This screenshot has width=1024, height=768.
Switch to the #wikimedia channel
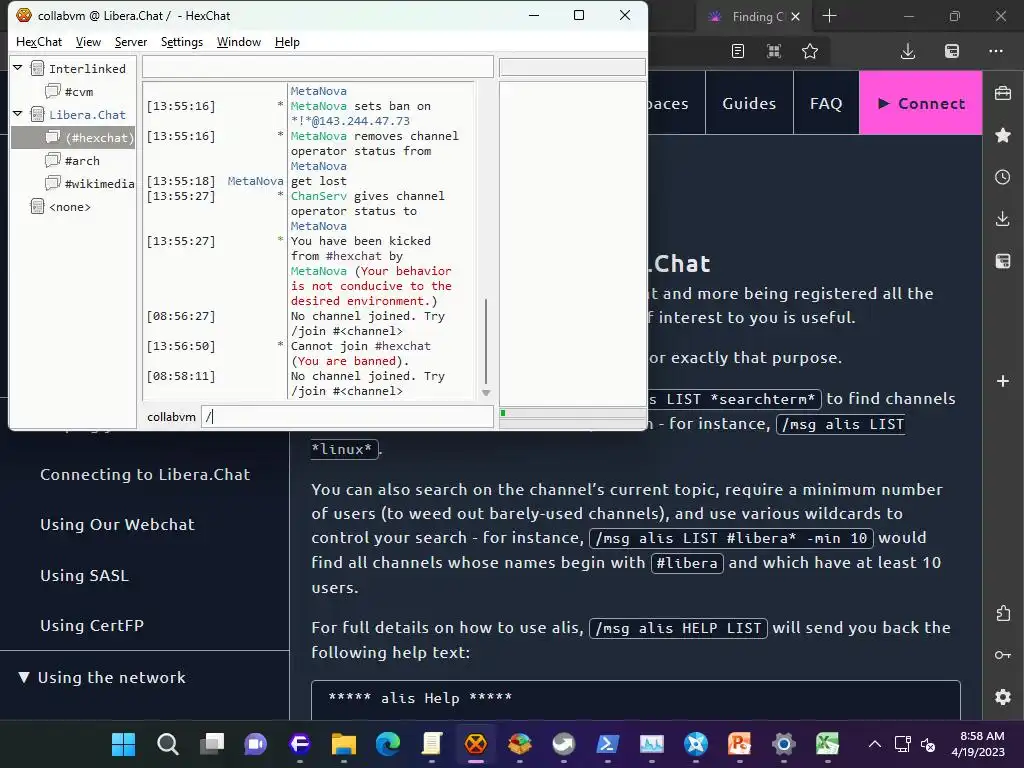pos(99,184)
